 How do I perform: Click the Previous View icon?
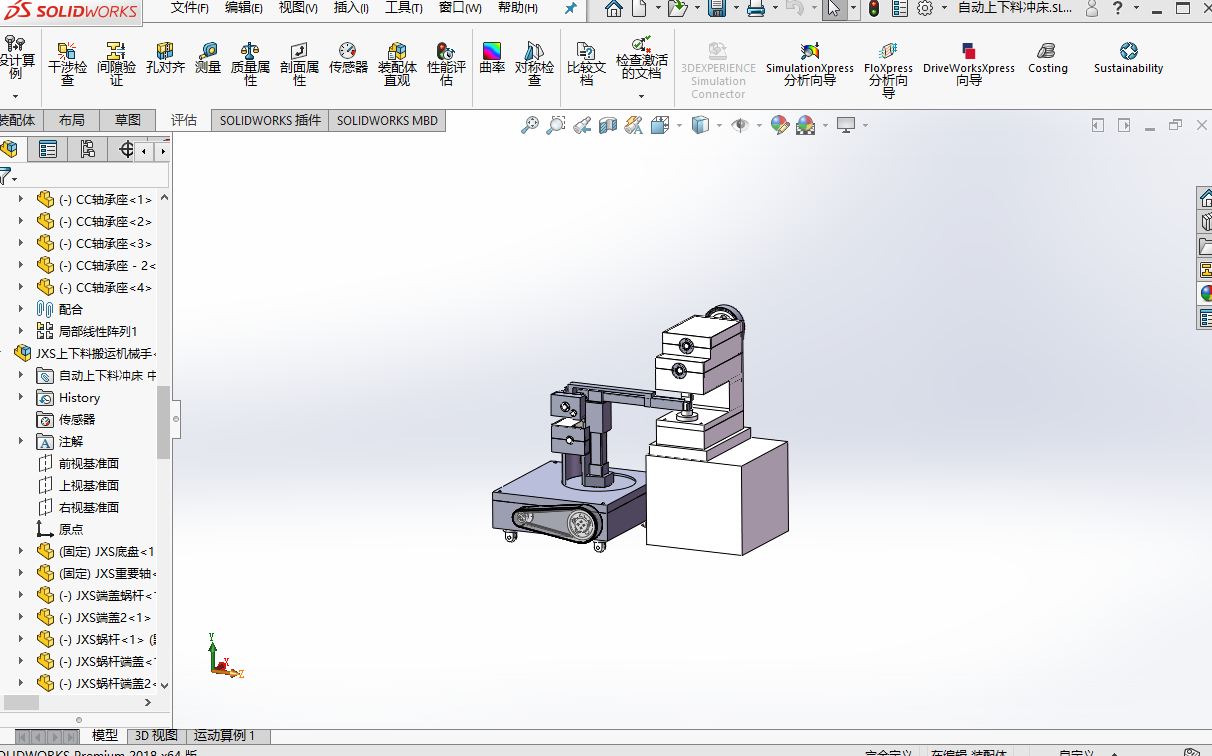[x=582, y=125]
